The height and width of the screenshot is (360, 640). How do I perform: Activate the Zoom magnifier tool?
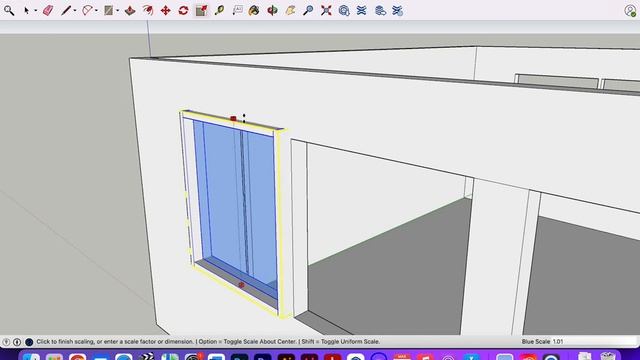308,11
